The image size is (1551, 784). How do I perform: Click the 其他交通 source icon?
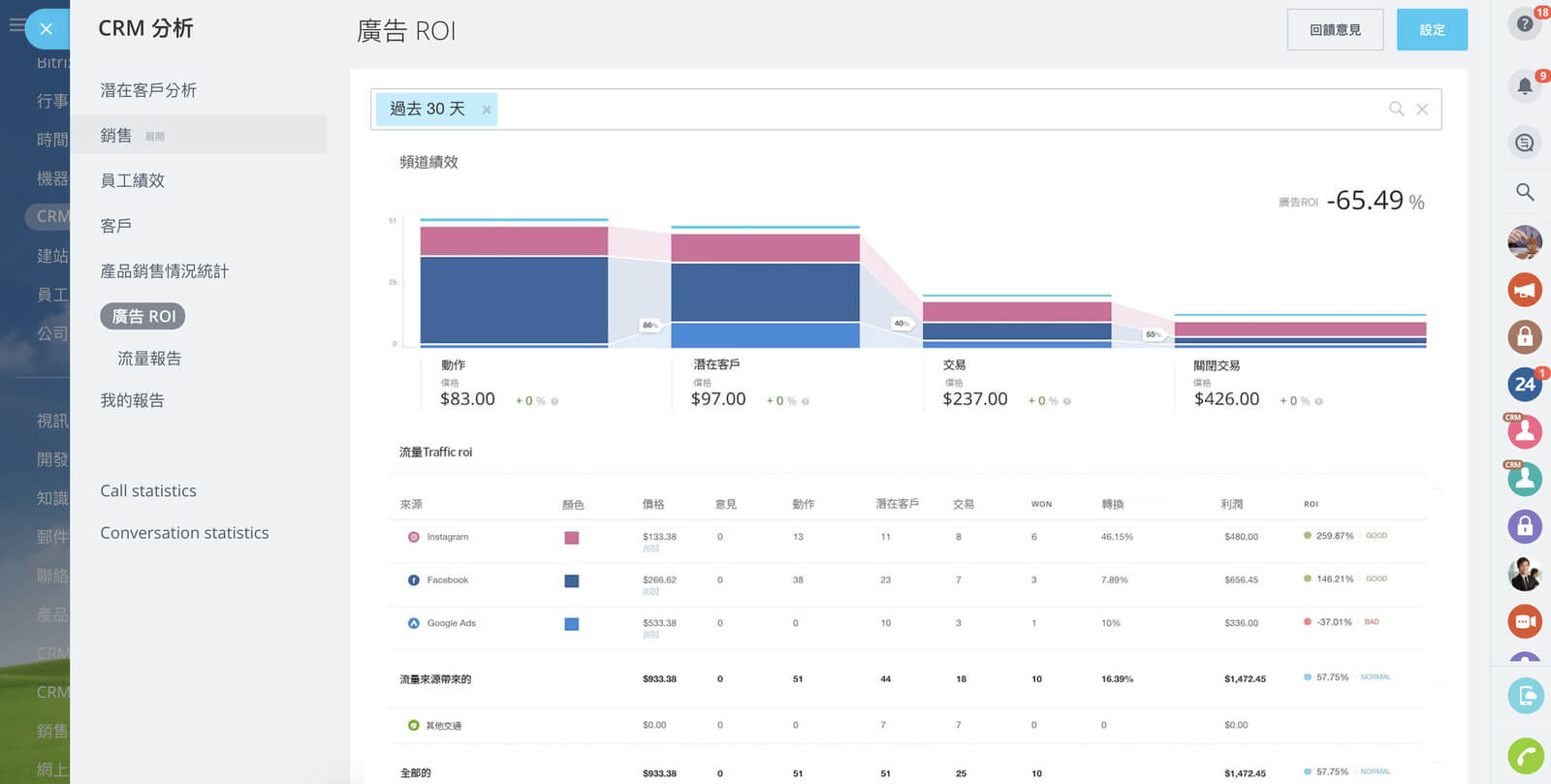pos(414,725)
